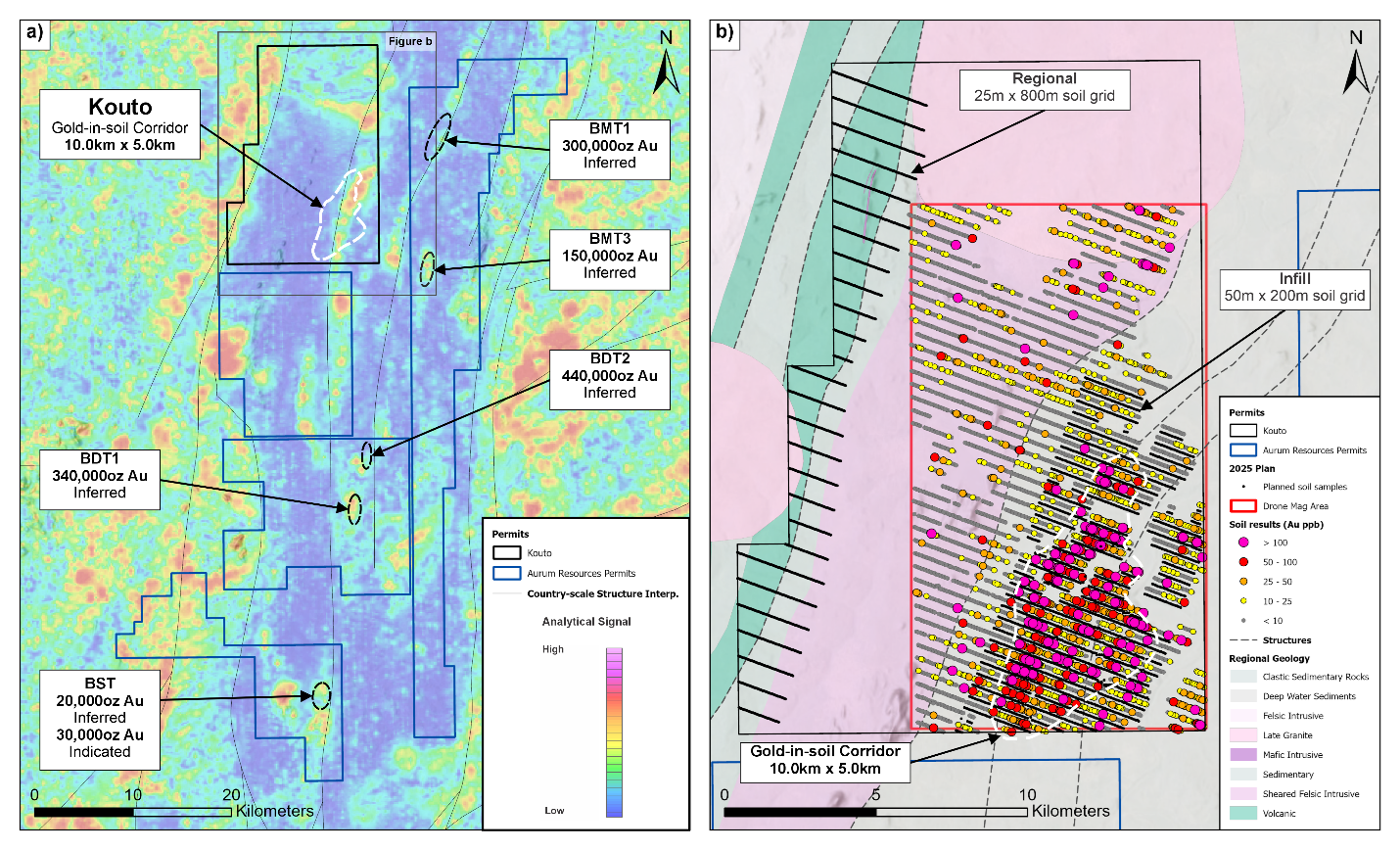Select the yellow 10 - 25 legend dot
Viewport: 1400px width, 850px height.
[1243, 601]
